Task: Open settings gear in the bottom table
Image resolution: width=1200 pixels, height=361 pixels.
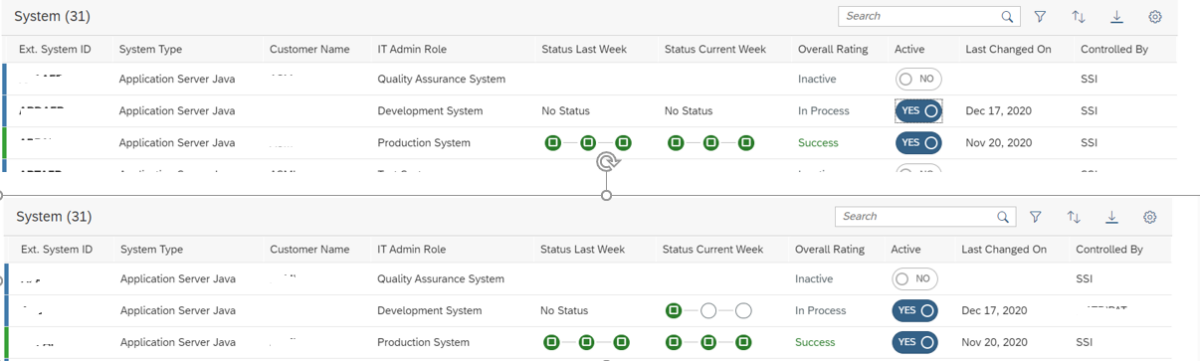Action: [x=1150, y=216]
